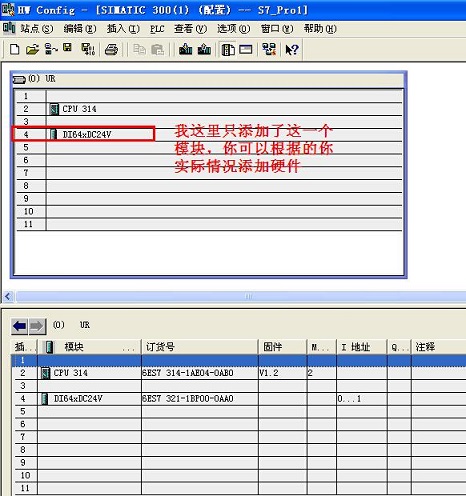Select DI64xDC24V module in slot 4

(83, 134)
